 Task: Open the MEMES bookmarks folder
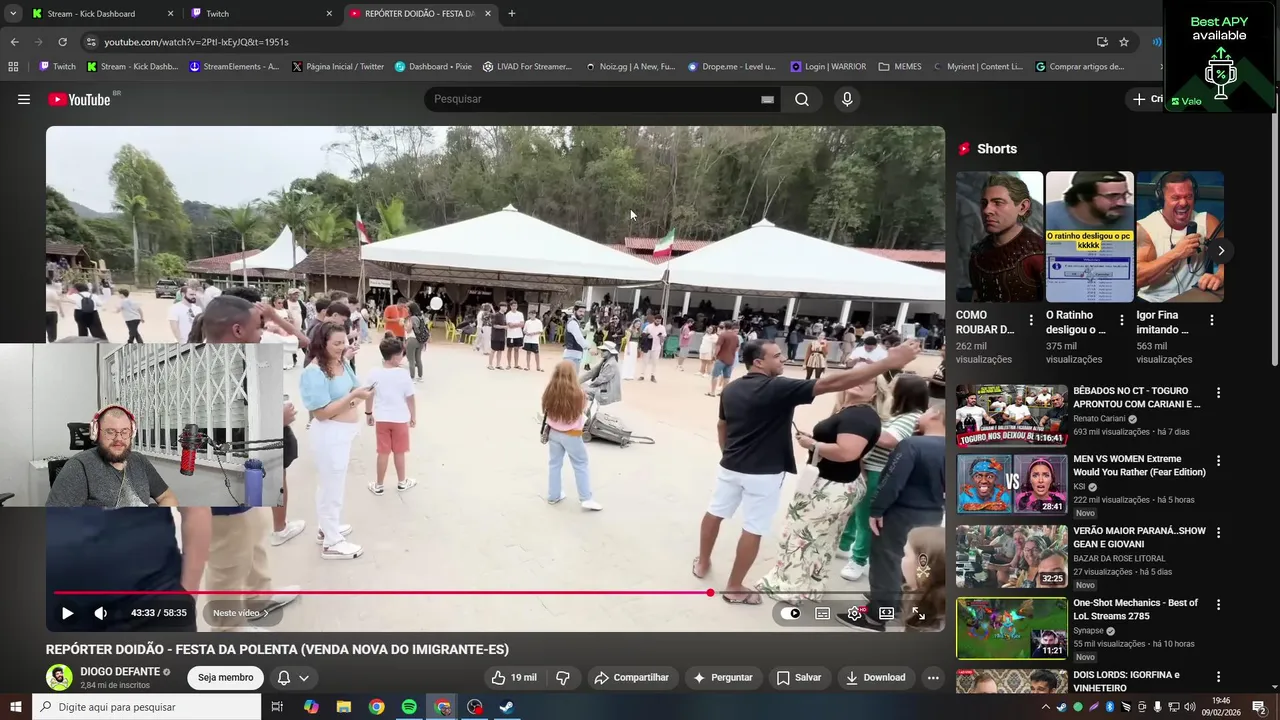click(x=900, y=67)
